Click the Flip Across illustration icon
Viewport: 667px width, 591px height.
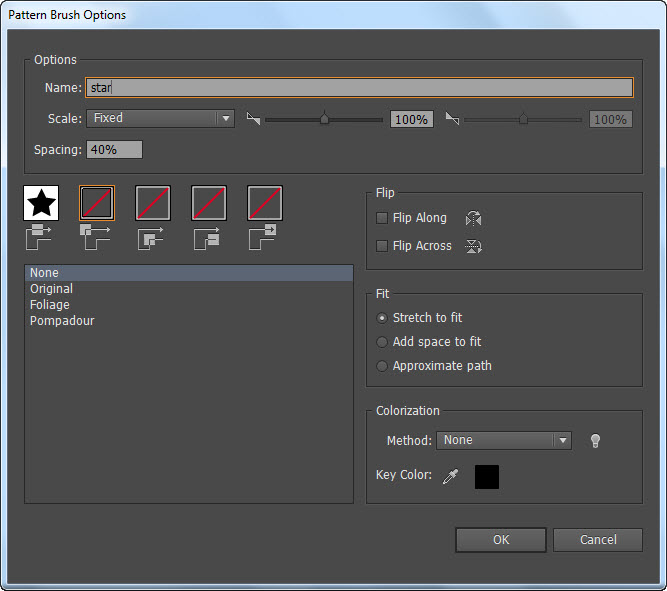[x=473, y=246]
